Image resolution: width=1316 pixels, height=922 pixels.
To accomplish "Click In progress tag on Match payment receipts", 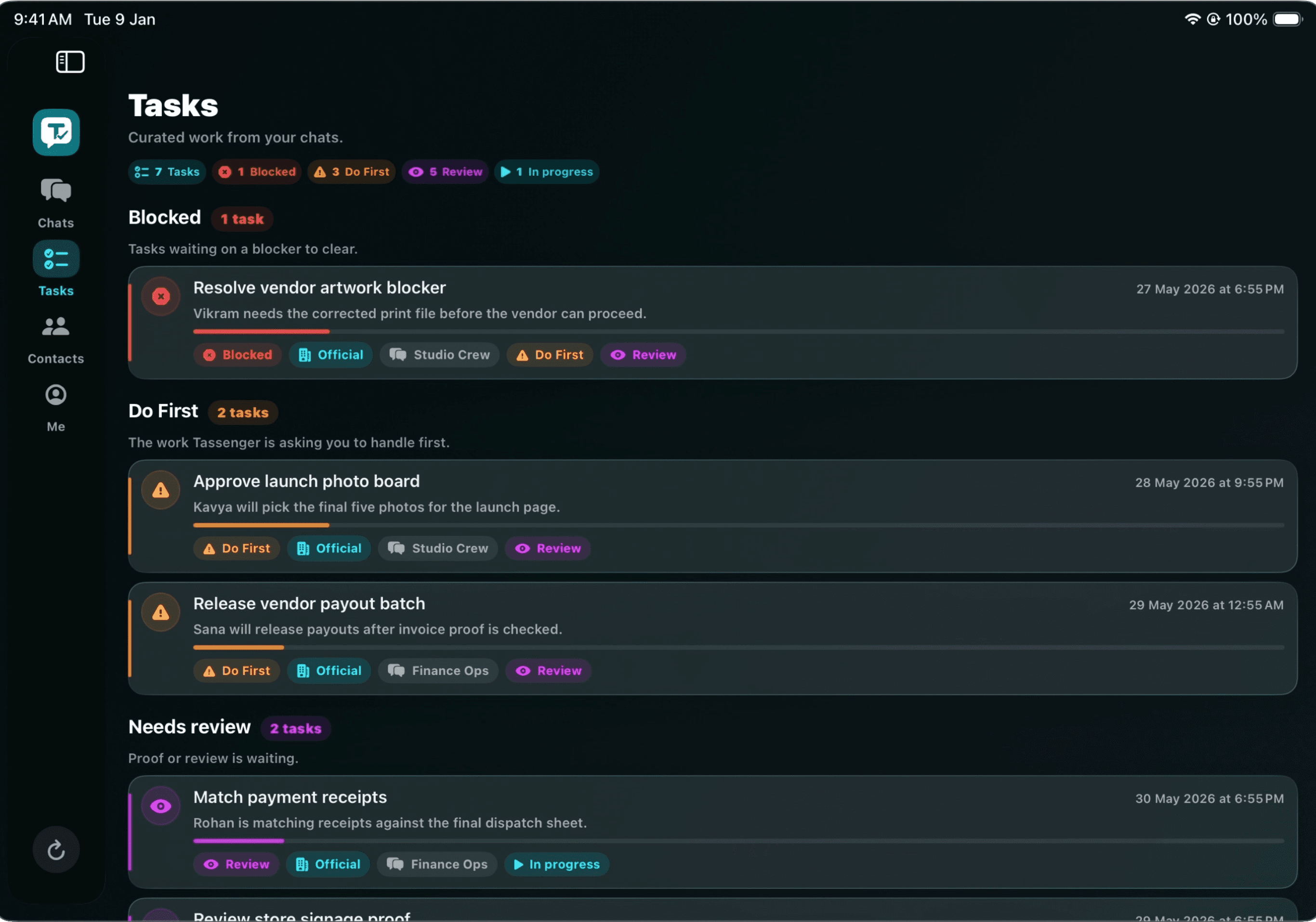I will (x=556, y=865).
